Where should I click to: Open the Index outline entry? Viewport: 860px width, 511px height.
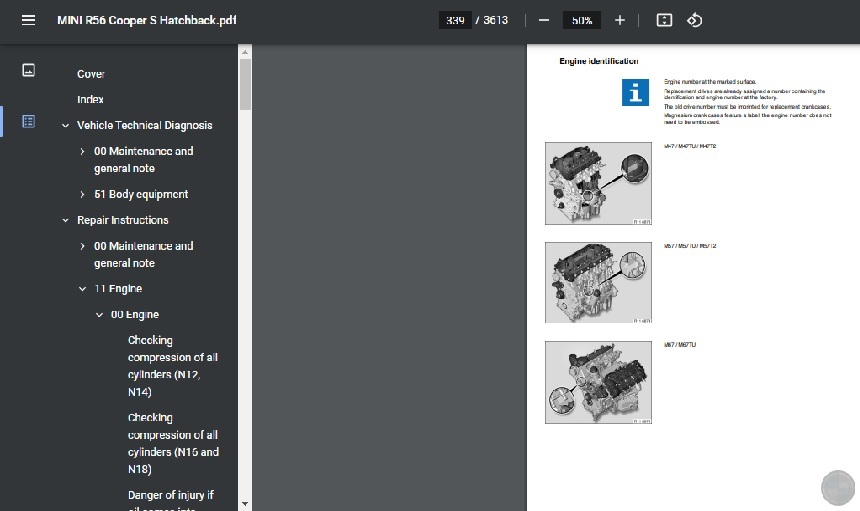coord(90,99)
